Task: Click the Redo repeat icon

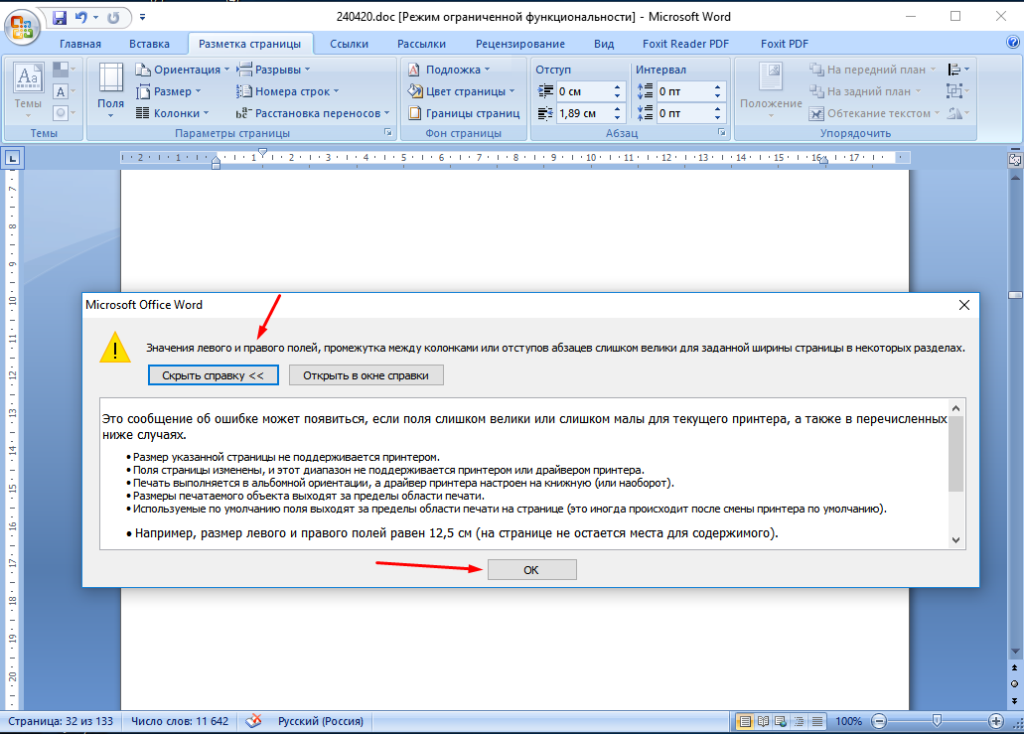Action: [x=114, y=18]
